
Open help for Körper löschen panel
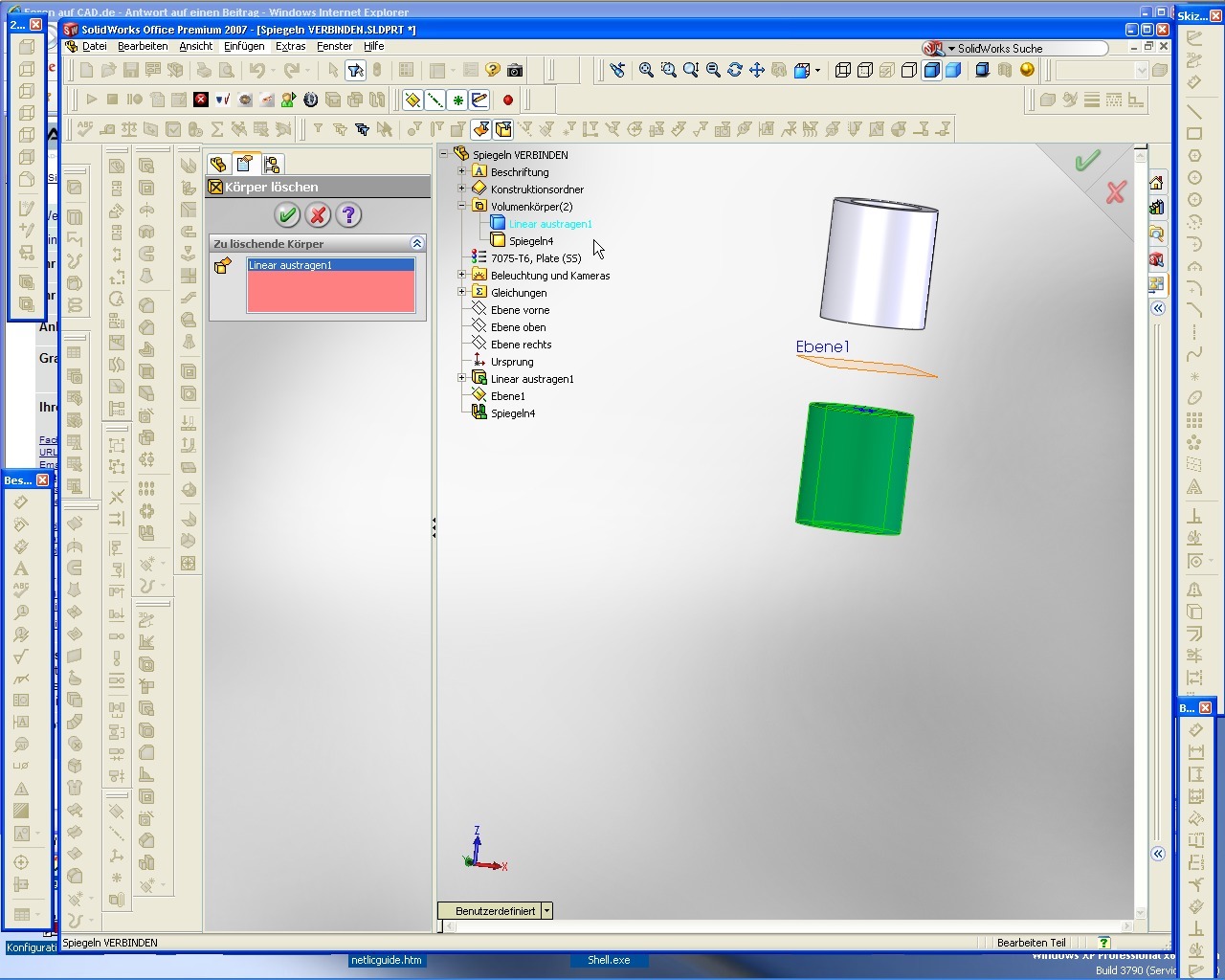[349, 215]
